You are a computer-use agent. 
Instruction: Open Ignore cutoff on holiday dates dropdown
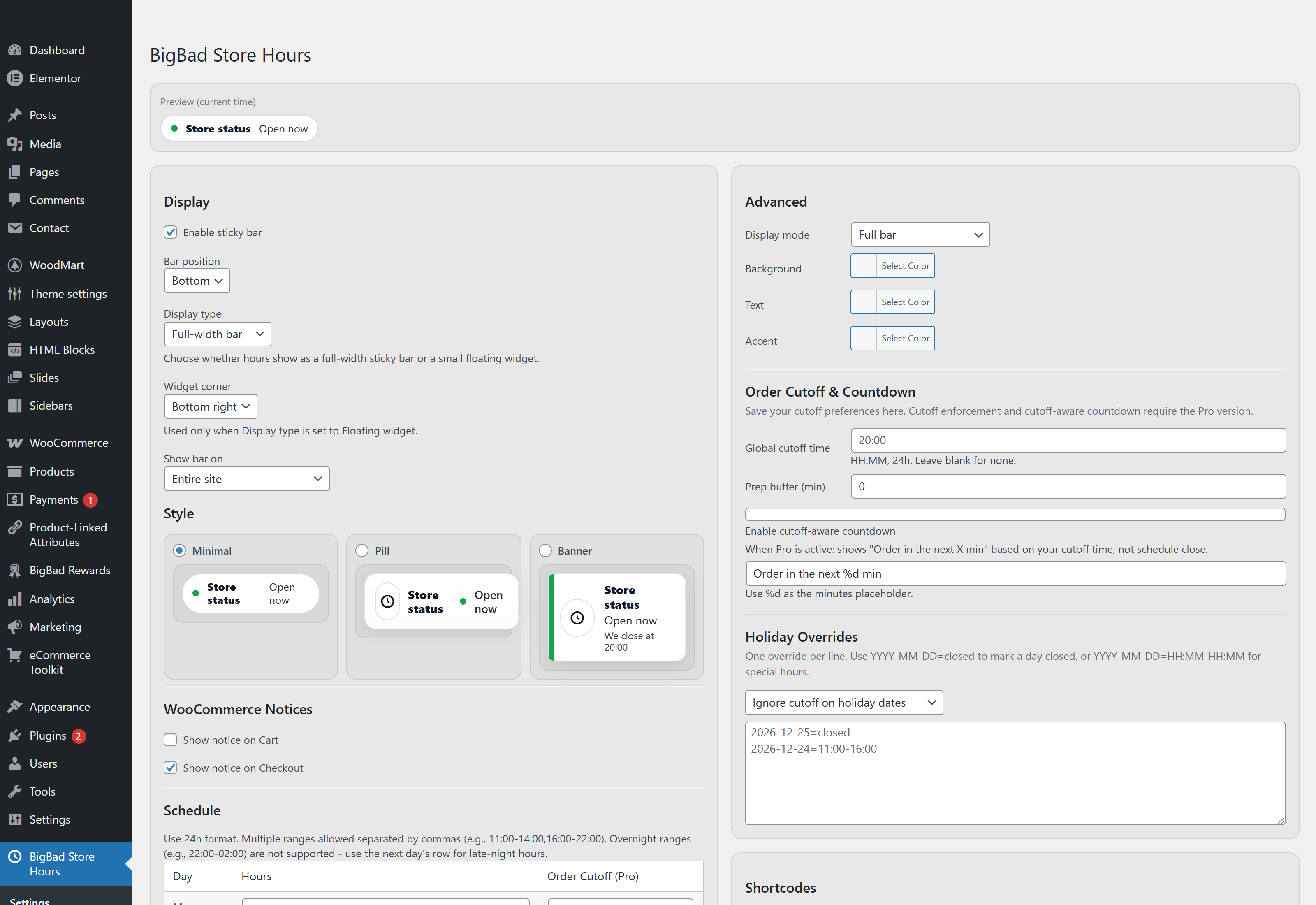tap(844, 703)
